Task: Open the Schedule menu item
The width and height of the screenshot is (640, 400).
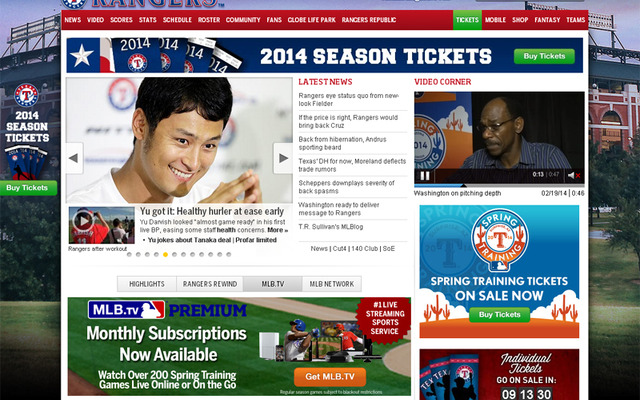Action: [x=177, y=20]
